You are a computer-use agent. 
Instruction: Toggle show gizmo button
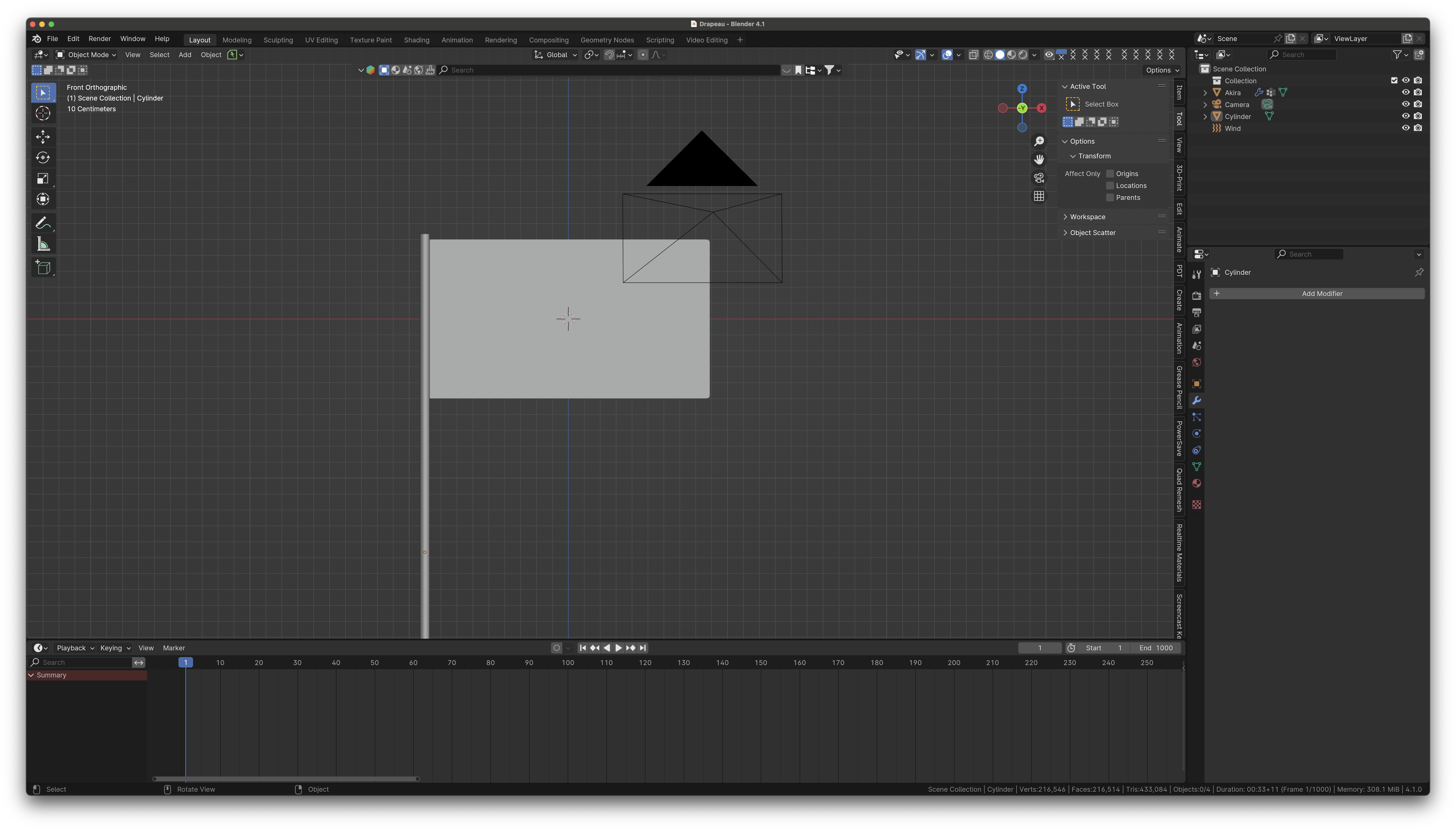coord(921,55)
